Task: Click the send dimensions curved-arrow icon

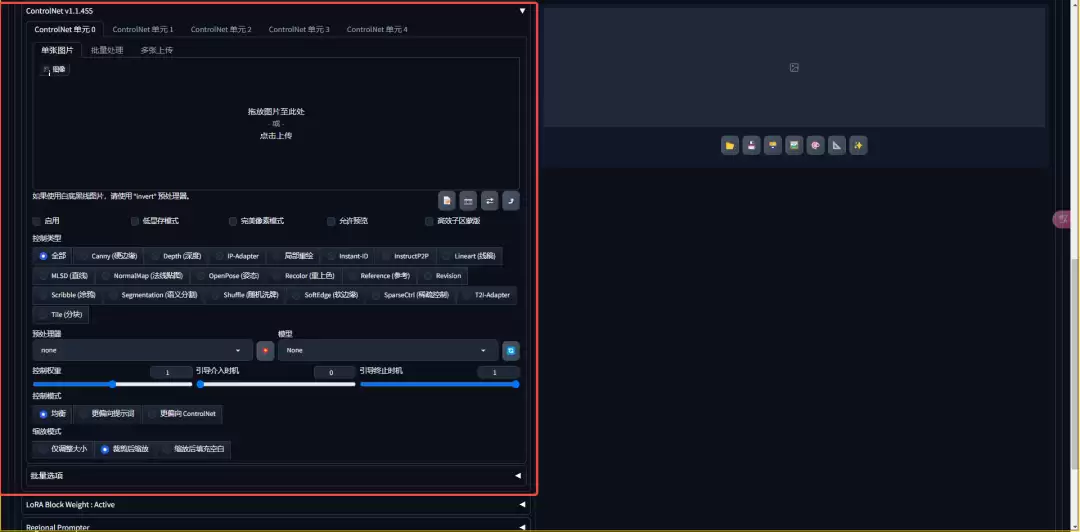Action: (511, 201)
